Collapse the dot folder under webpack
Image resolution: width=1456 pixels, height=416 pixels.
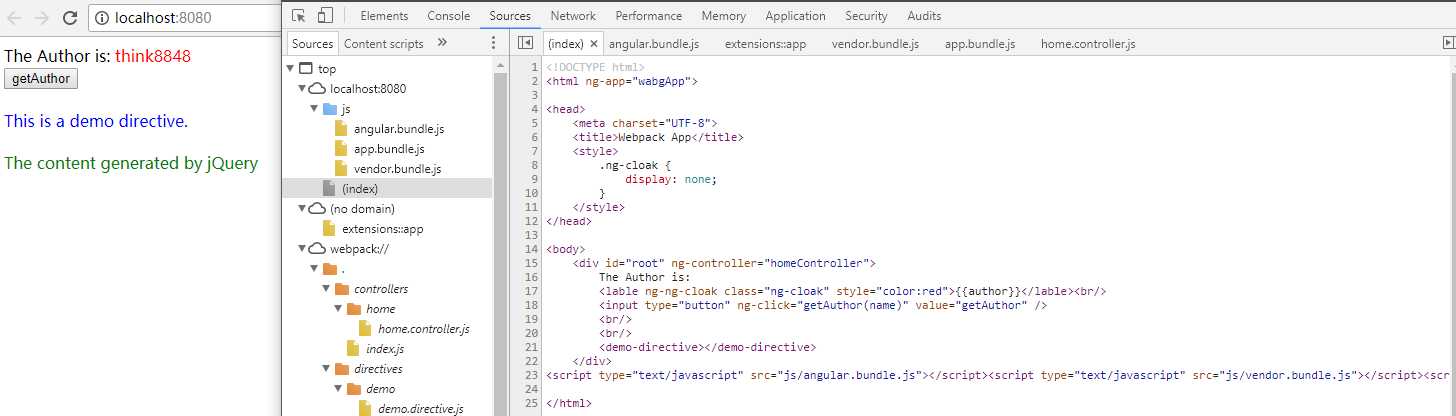pos(315,269)
